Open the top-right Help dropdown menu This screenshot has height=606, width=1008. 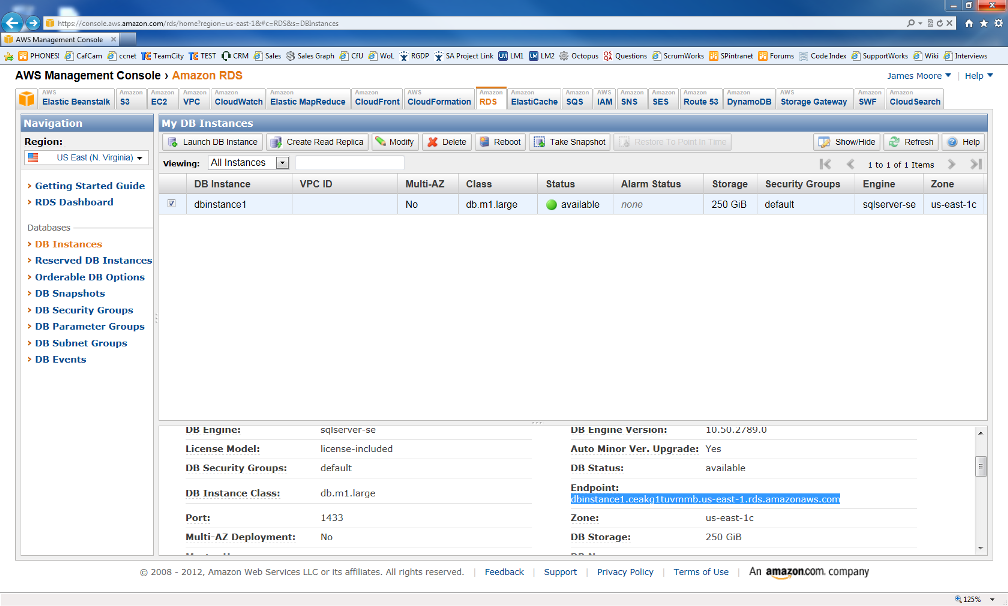[x=978, y=76]
